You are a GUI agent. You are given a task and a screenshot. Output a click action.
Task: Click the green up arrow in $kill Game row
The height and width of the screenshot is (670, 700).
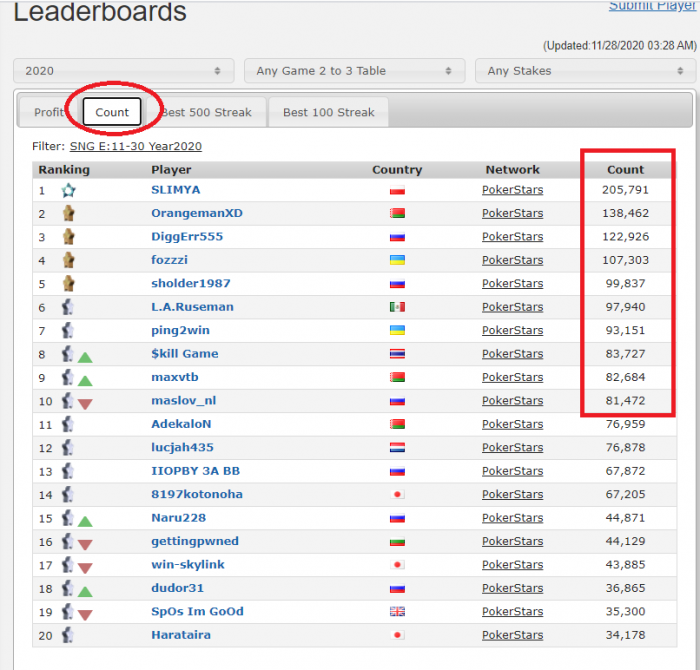(85, 357)
